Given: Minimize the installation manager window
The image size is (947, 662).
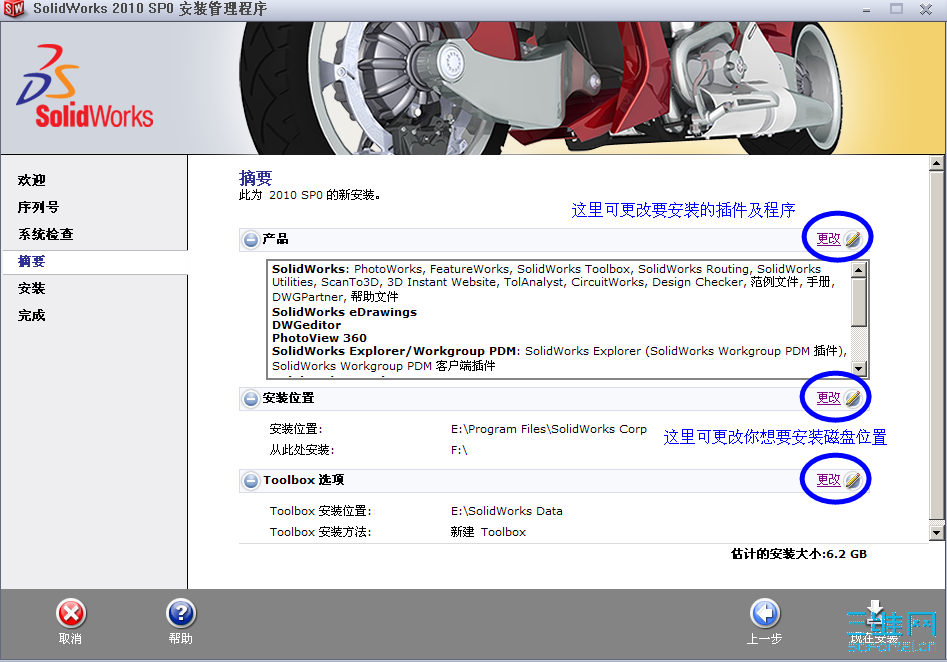Looking at the screenshot, I should click(867, 10).
